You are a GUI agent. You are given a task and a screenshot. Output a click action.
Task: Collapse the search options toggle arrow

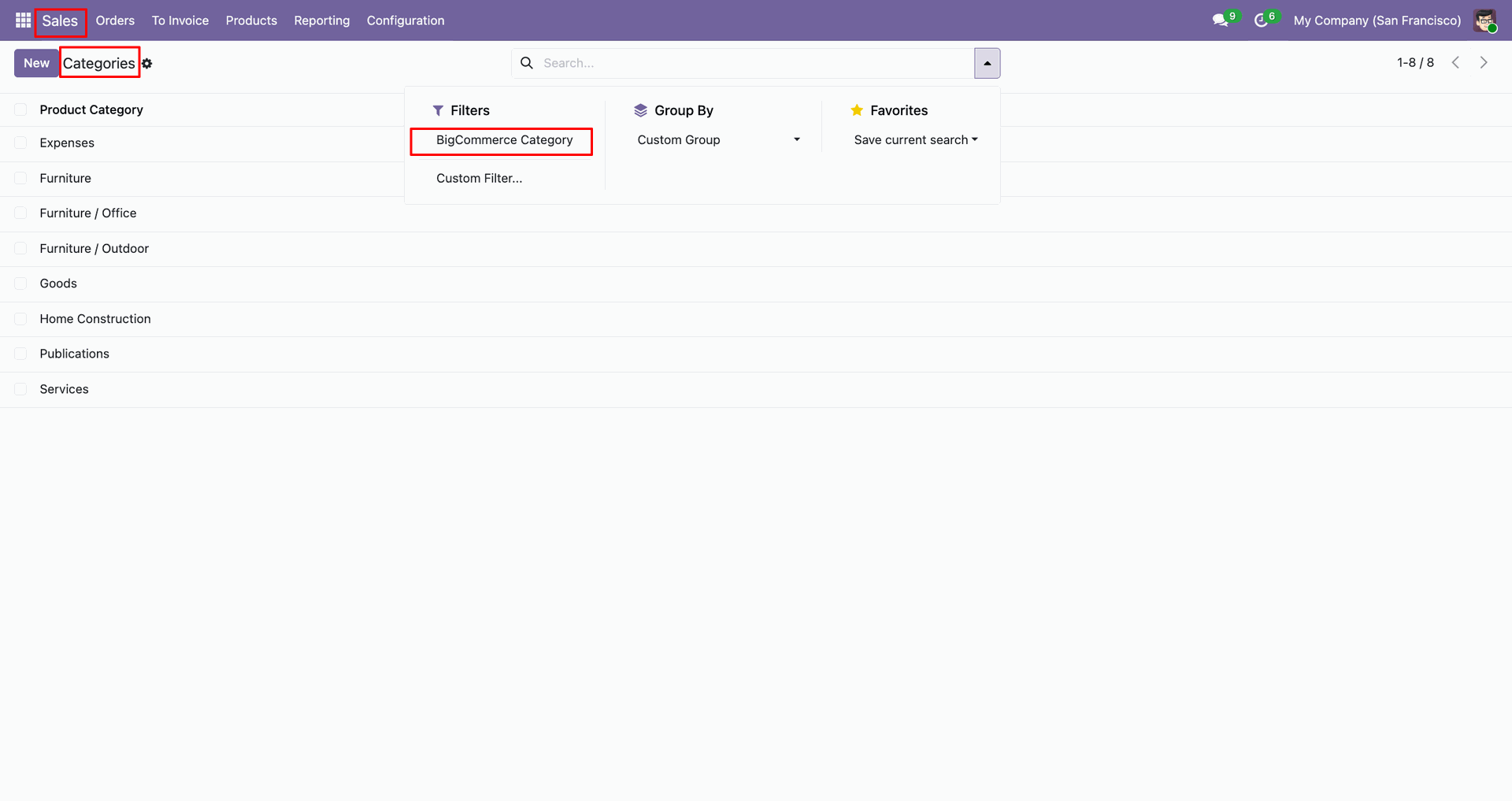[987, 63]
